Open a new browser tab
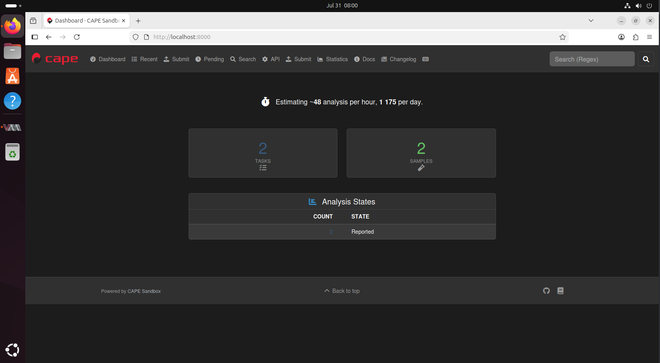 (138, 21)
